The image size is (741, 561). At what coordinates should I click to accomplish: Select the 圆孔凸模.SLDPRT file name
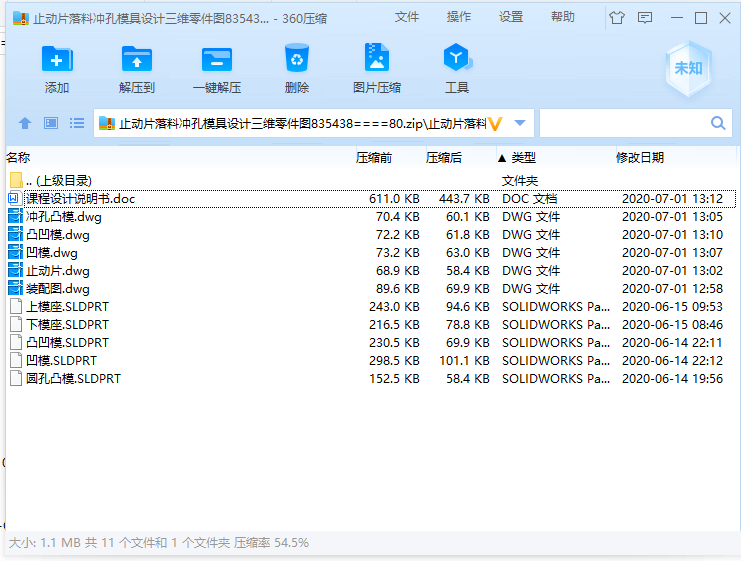point(73,378)
